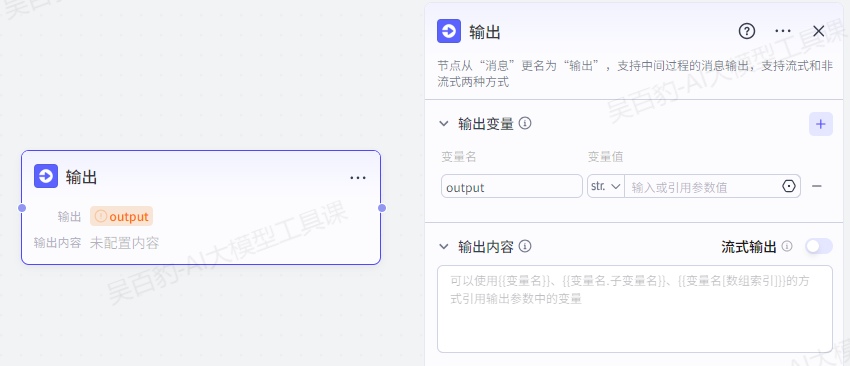The height and width of the screenshot is (366, 850).
Task: Open the variable reference picker hexagon icon
Action: coord(789,186)
